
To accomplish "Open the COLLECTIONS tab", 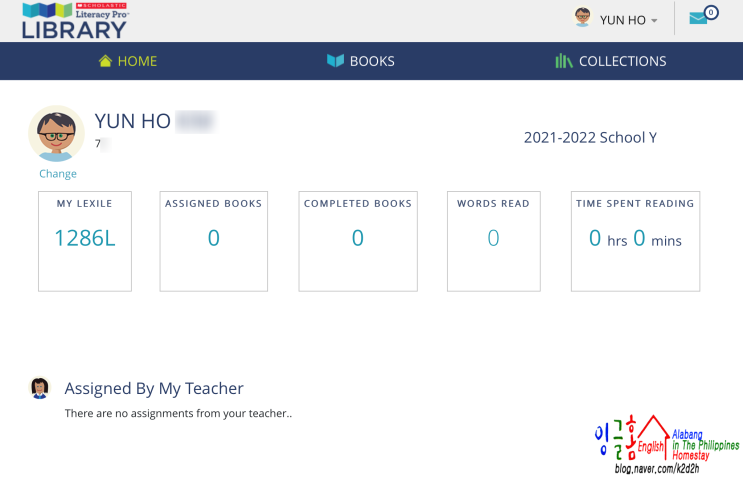I will pyautogui.click(x=611, y=61).
